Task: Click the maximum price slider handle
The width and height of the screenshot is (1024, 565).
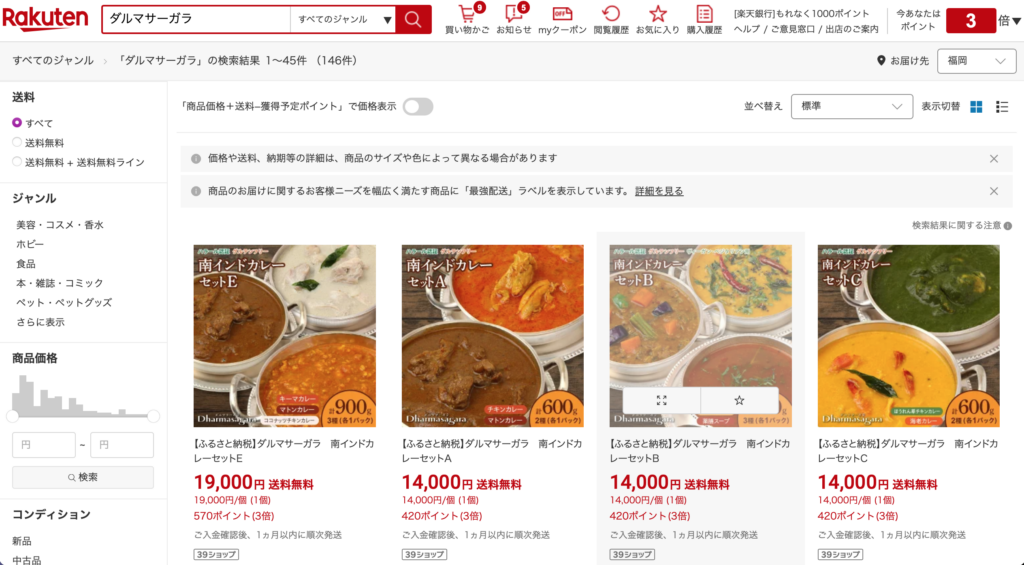Action: pos(153,416)
